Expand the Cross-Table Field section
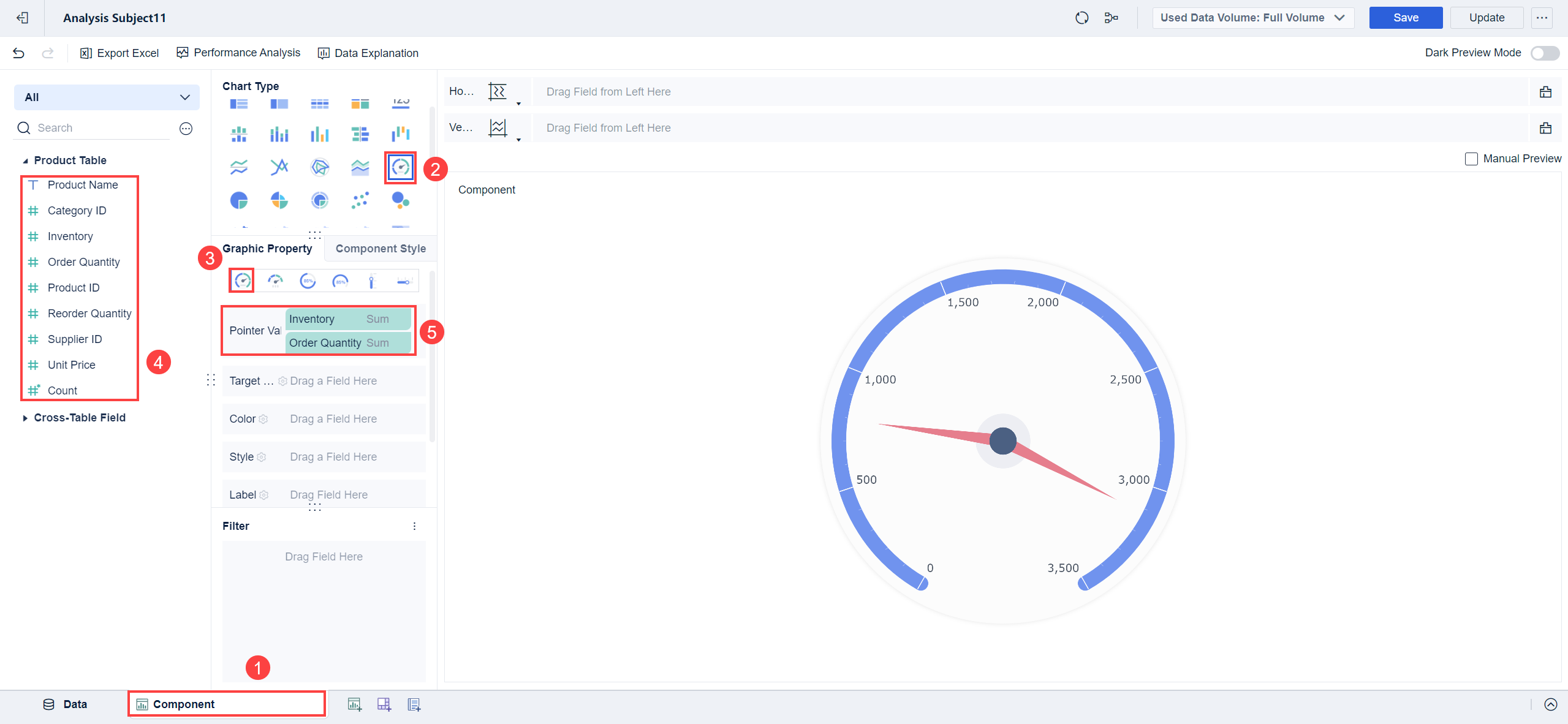This screenshot has width=1568, height=724. coord(25,418)
